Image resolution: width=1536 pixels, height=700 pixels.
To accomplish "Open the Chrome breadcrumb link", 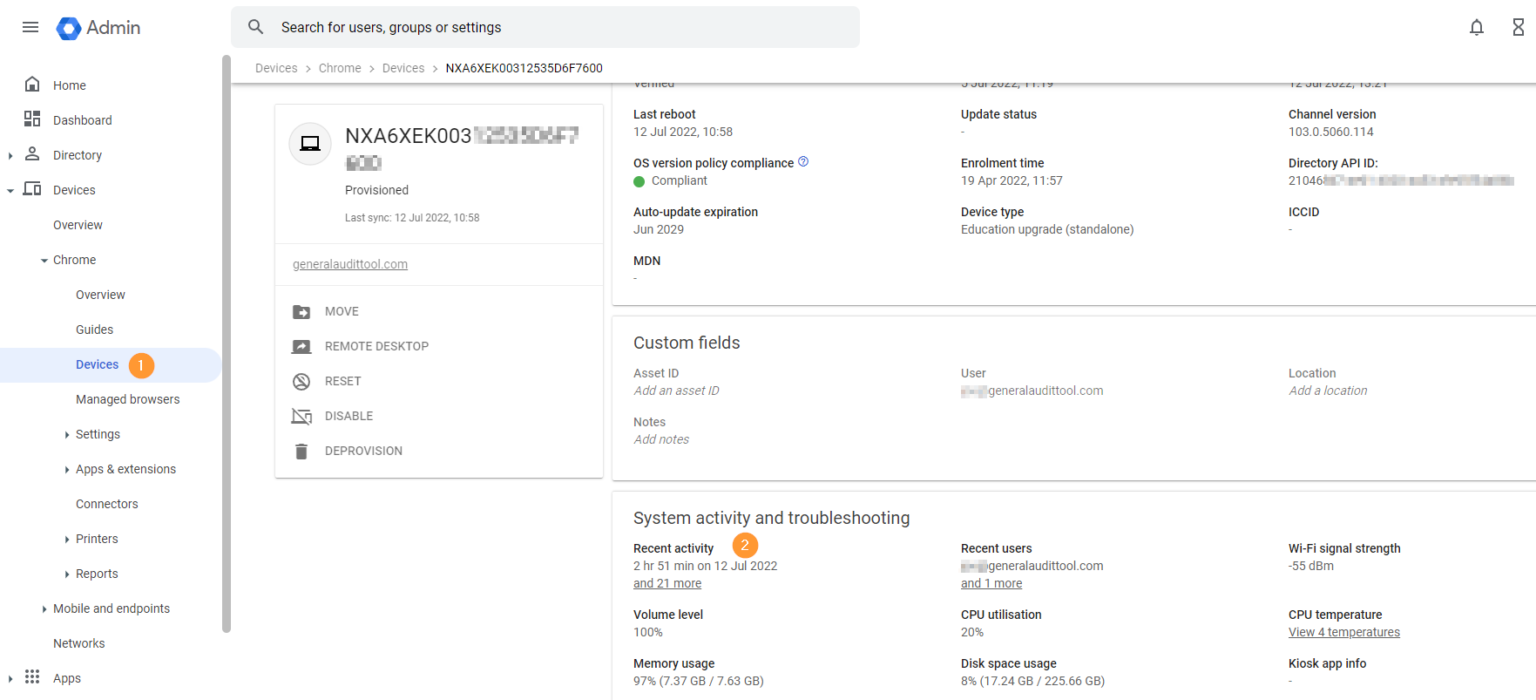I will [x=339, y=67].
